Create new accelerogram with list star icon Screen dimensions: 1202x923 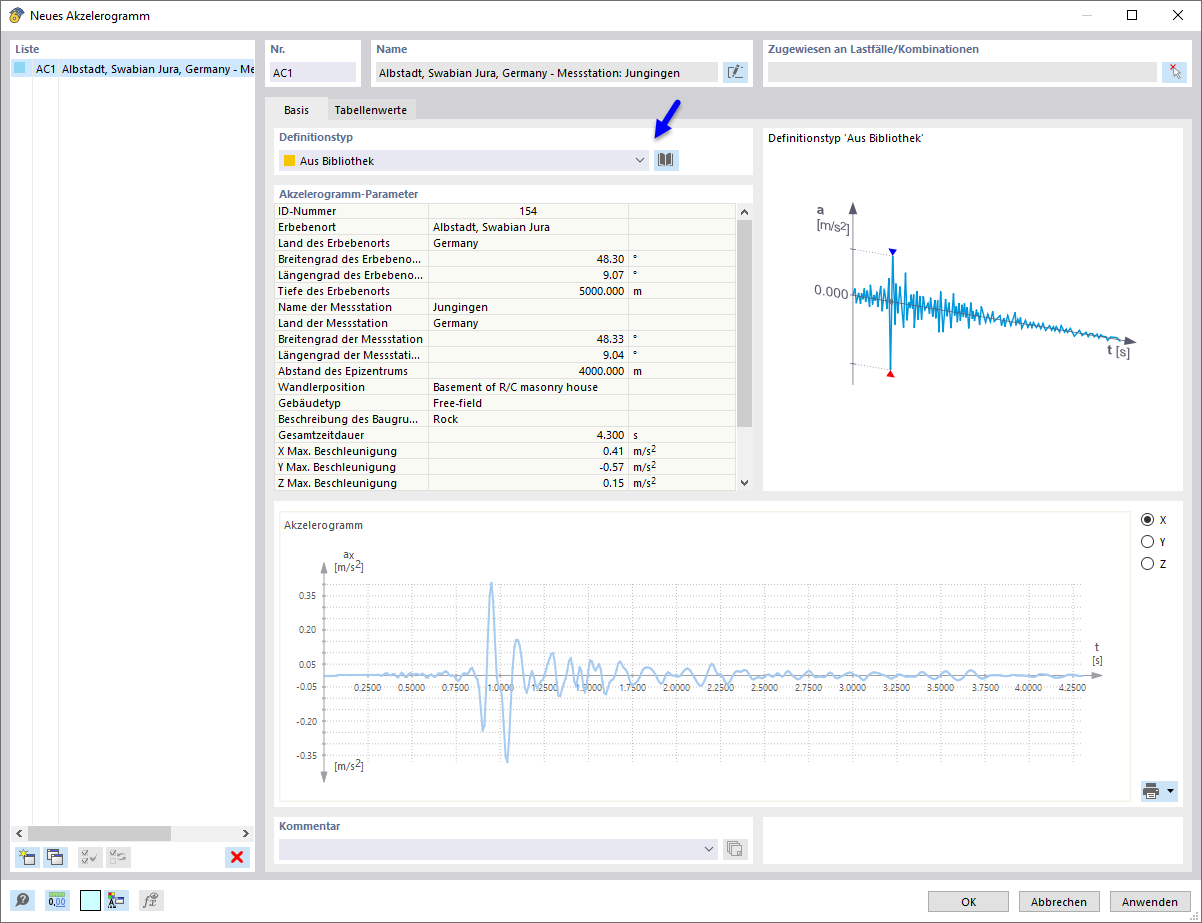tap(27, 857)
